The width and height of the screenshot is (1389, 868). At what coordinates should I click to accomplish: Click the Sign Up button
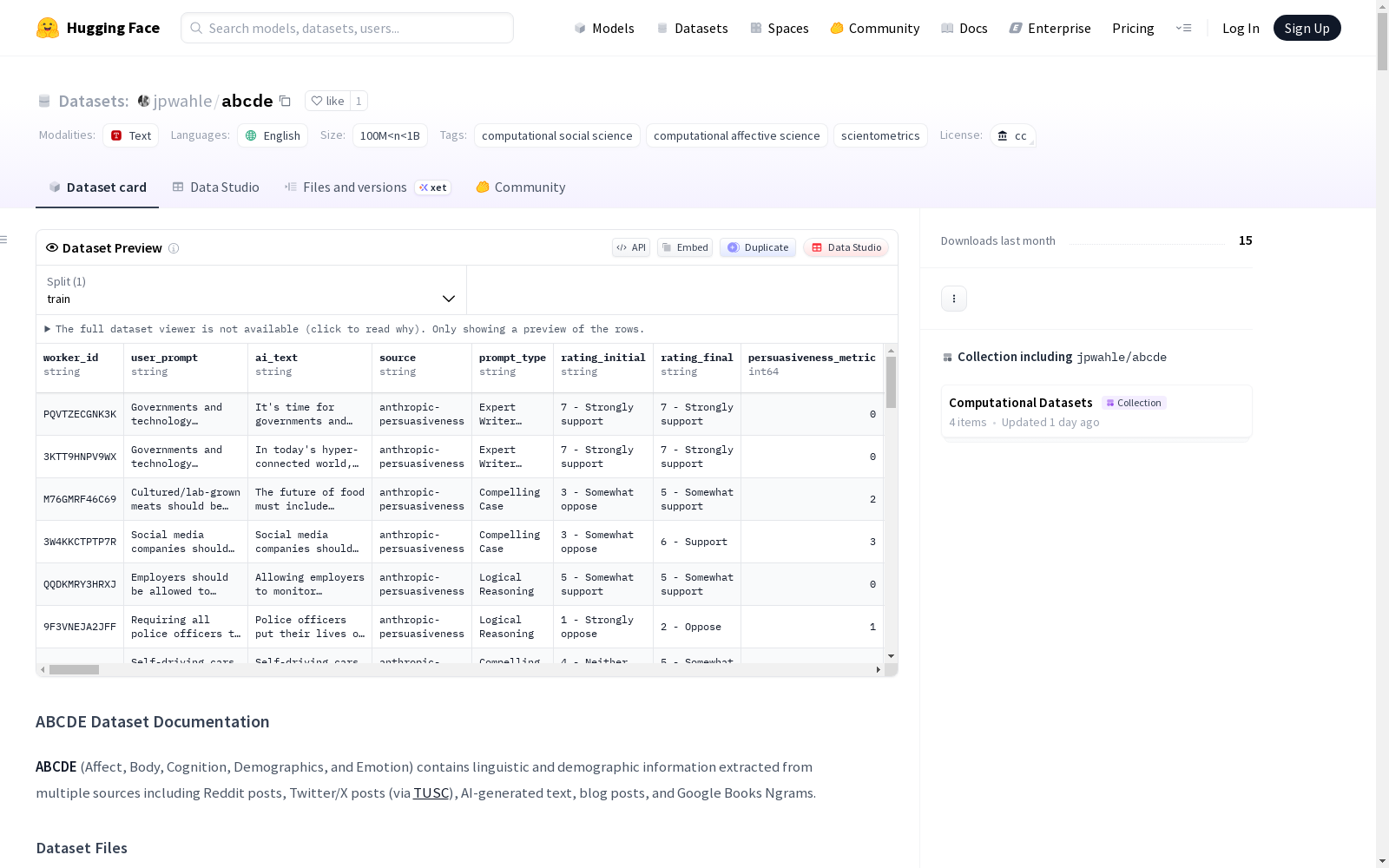tap(1307, 28)
